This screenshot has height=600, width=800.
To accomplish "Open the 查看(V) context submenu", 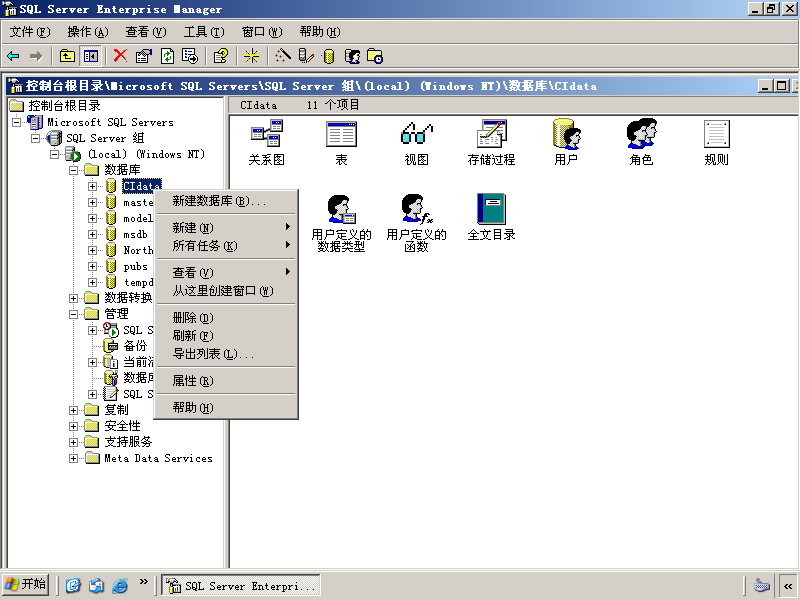I will (226, 272).
